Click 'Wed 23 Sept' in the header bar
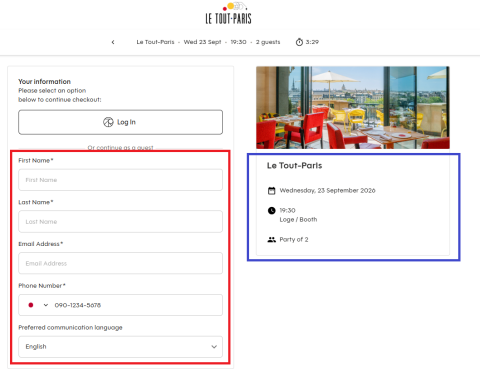Image resolution: width=480 pixels, height=369 pixels. tap(202, 42)
